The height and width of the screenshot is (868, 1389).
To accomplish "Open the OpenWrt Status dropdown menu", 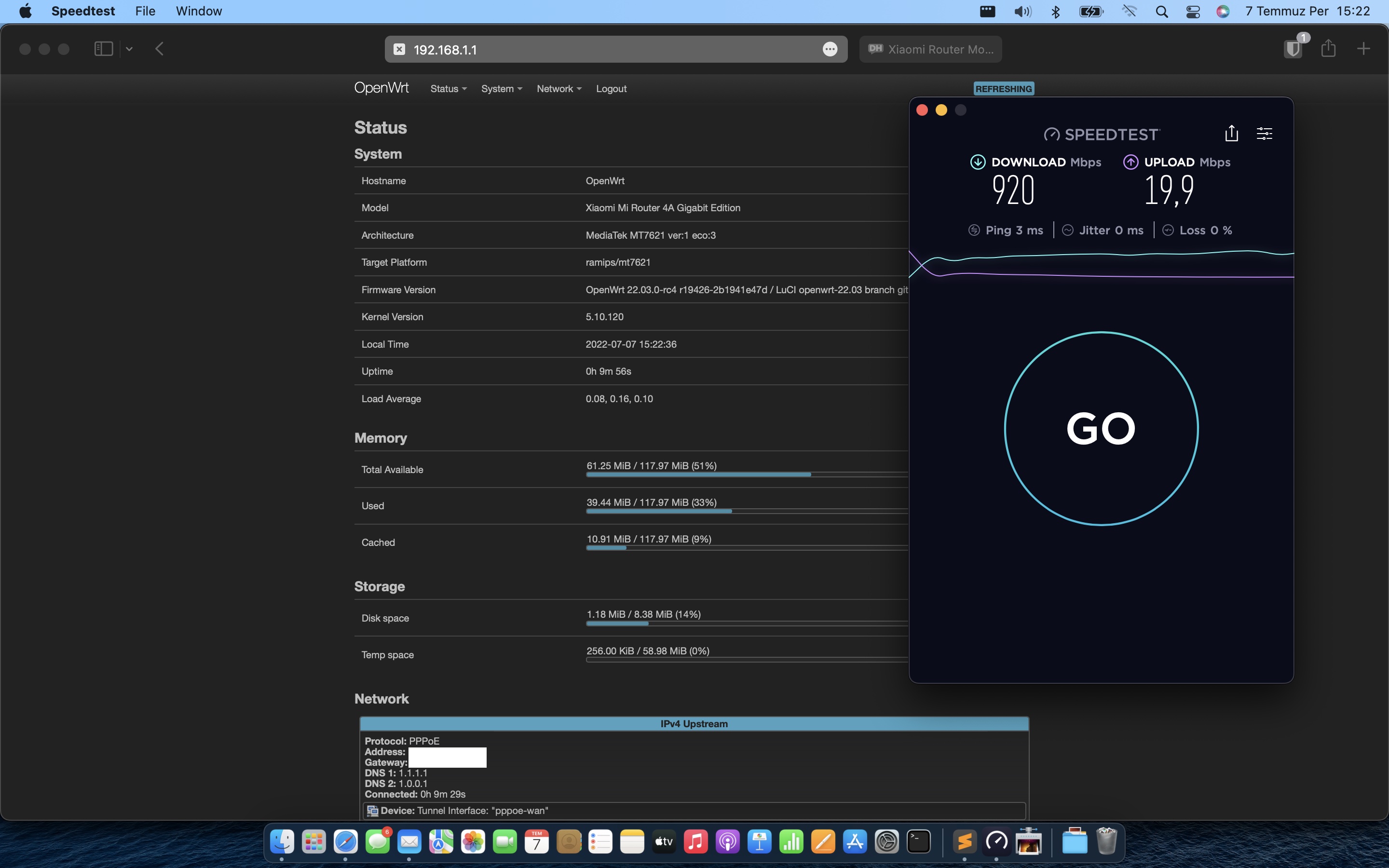I will tap(448, 88).
